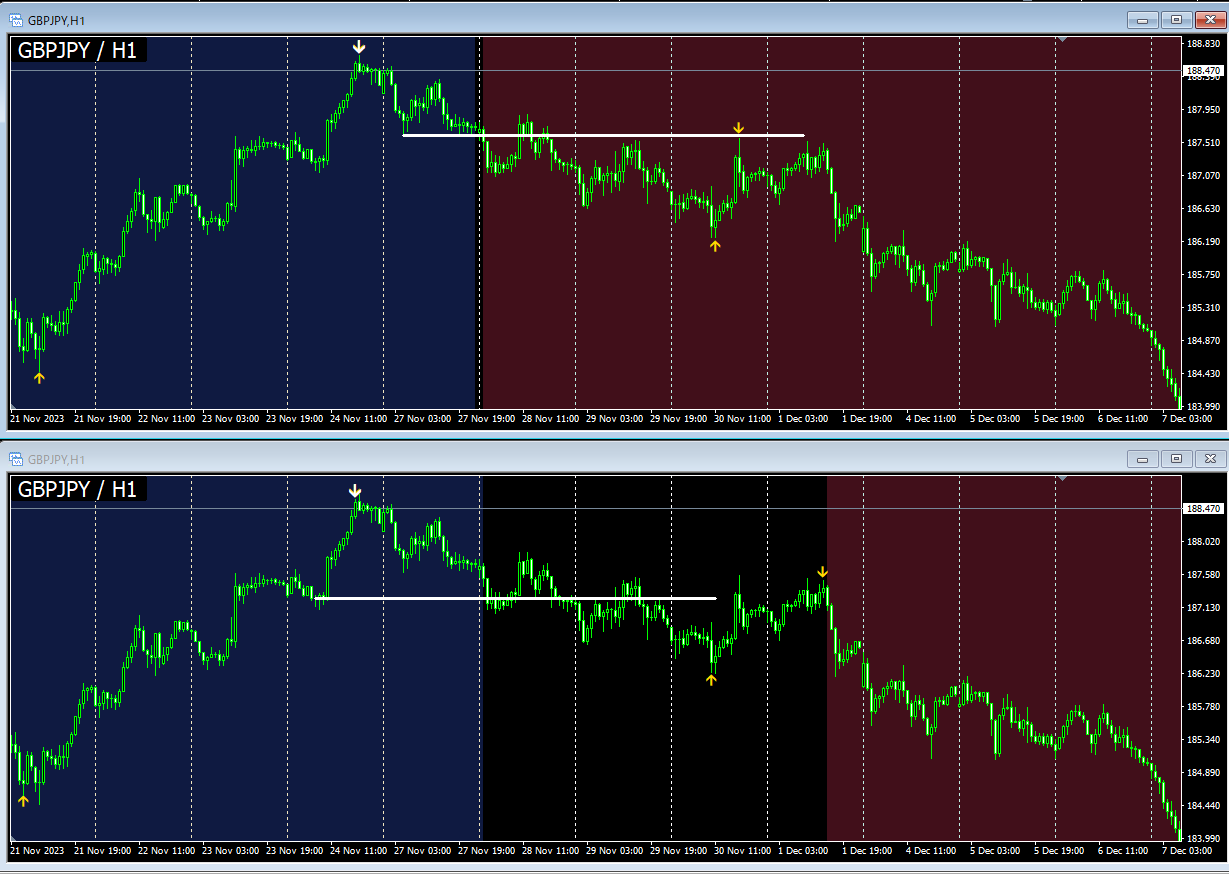Click 185.340 on bottom chart price axis
This screenshot has height=874, width=1229.
(x=1203, y=739)
